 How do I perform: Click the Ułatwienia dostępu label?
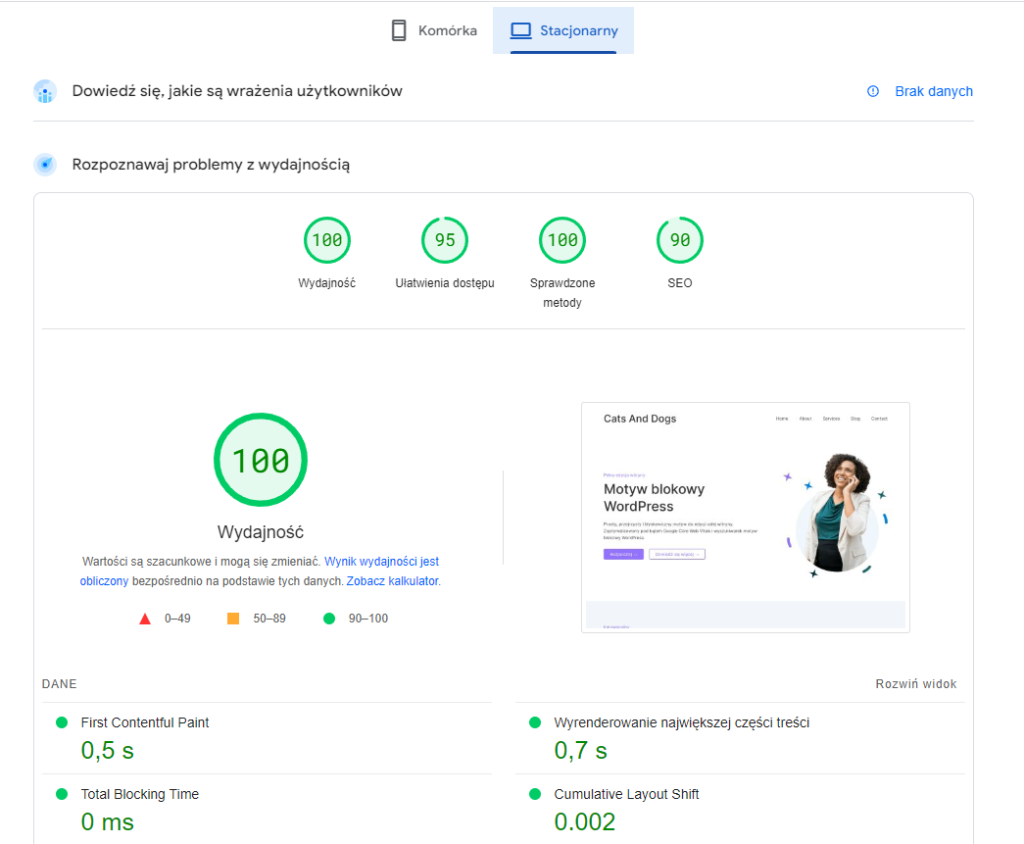(x=445, y=284)
